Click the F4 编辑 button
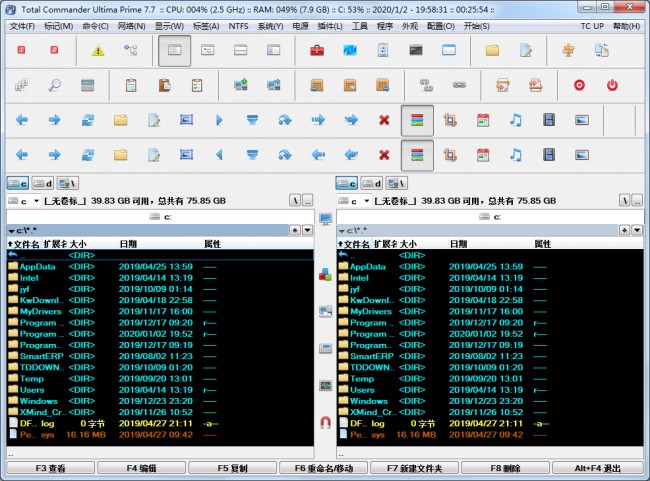 pos(141,468)
